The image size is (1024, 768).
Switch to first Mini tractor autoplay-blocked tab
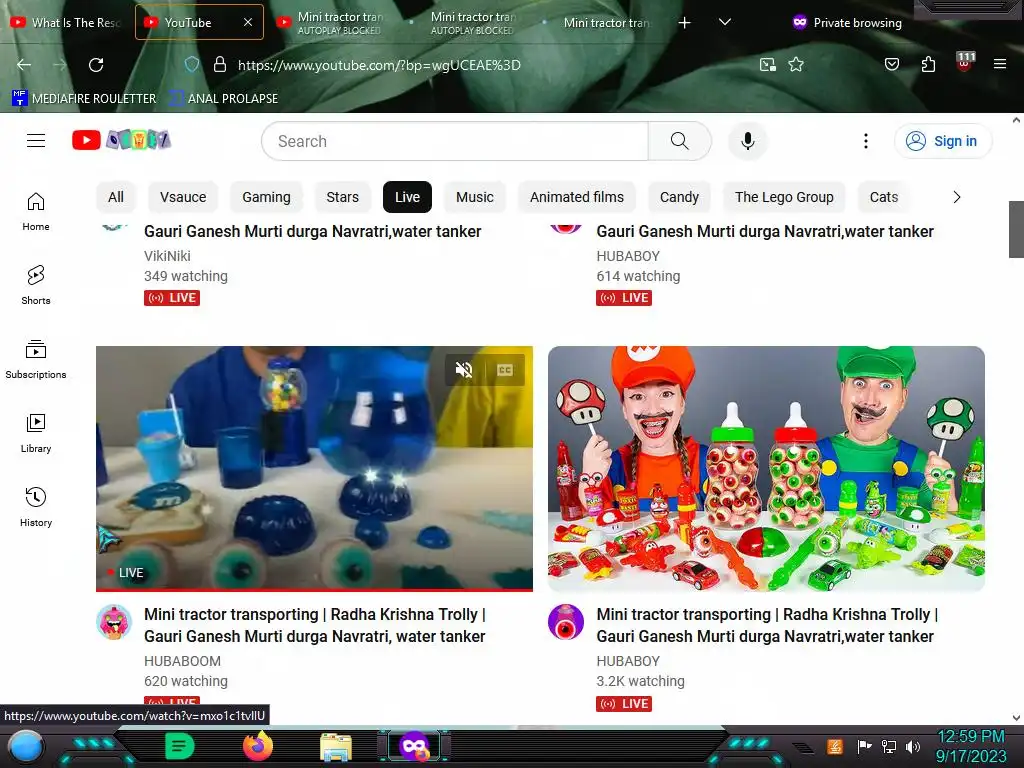pyautogui.click(x=330, y=22)
